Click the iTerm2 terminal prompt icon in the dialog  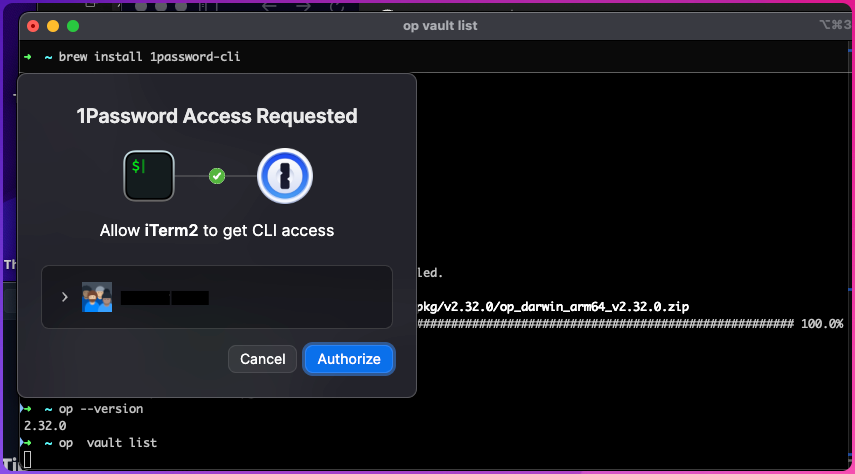tap(149, 176)
